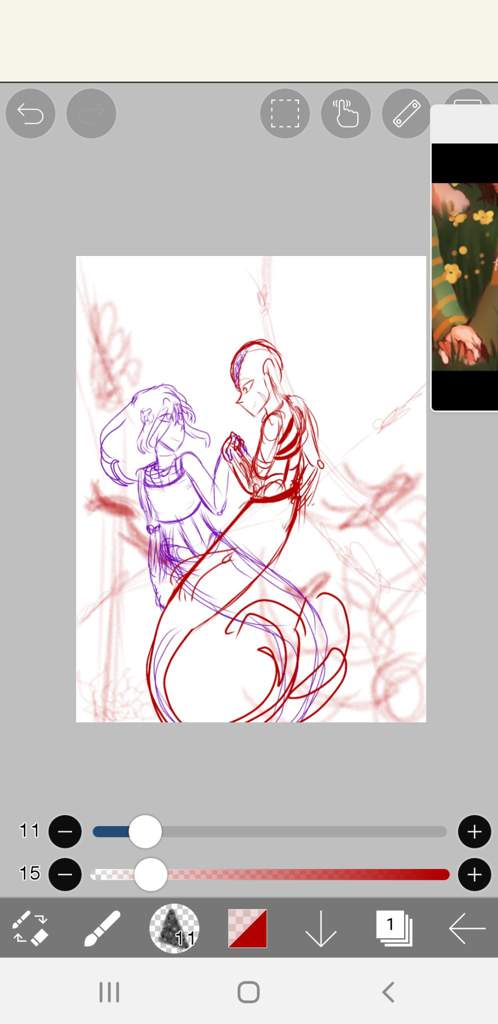The width and height of the screenshot is (498, 1024).
Task: Tap the undo arrow button
Action: [x=30, y=114]
